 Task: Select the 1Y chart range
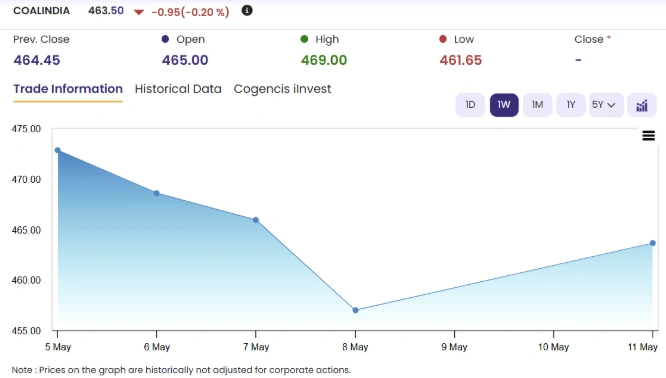[571, 105]
